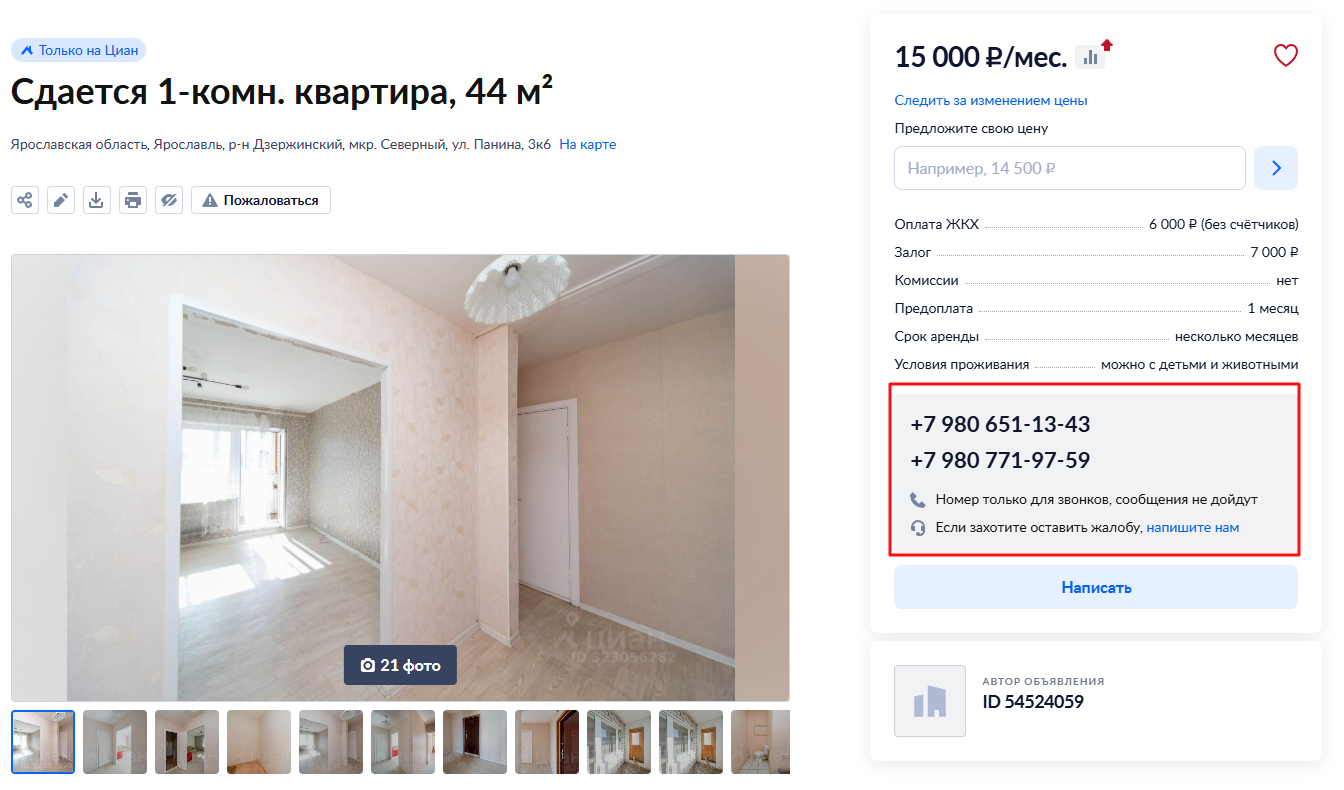Submit offered price with arrow button
Viewport: 1344px width, 790px height.
click(1276, 168)
